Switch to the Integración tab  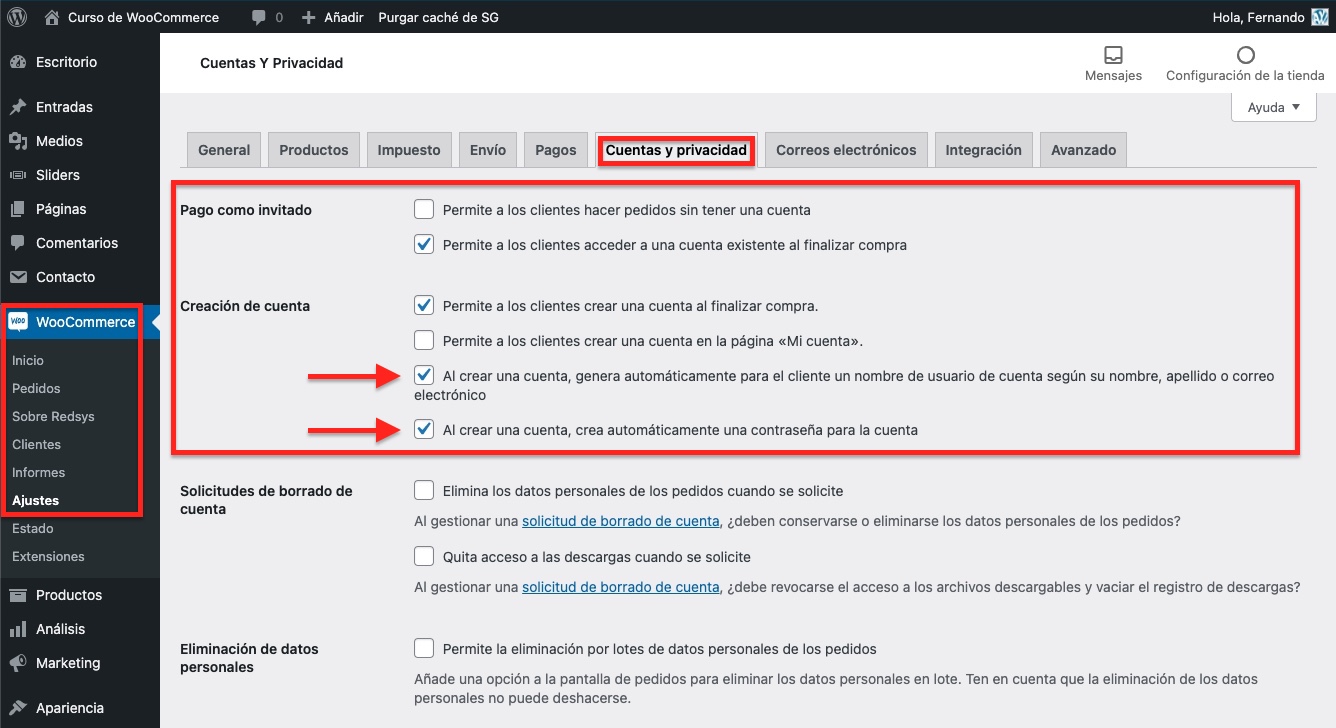[984, 150]
